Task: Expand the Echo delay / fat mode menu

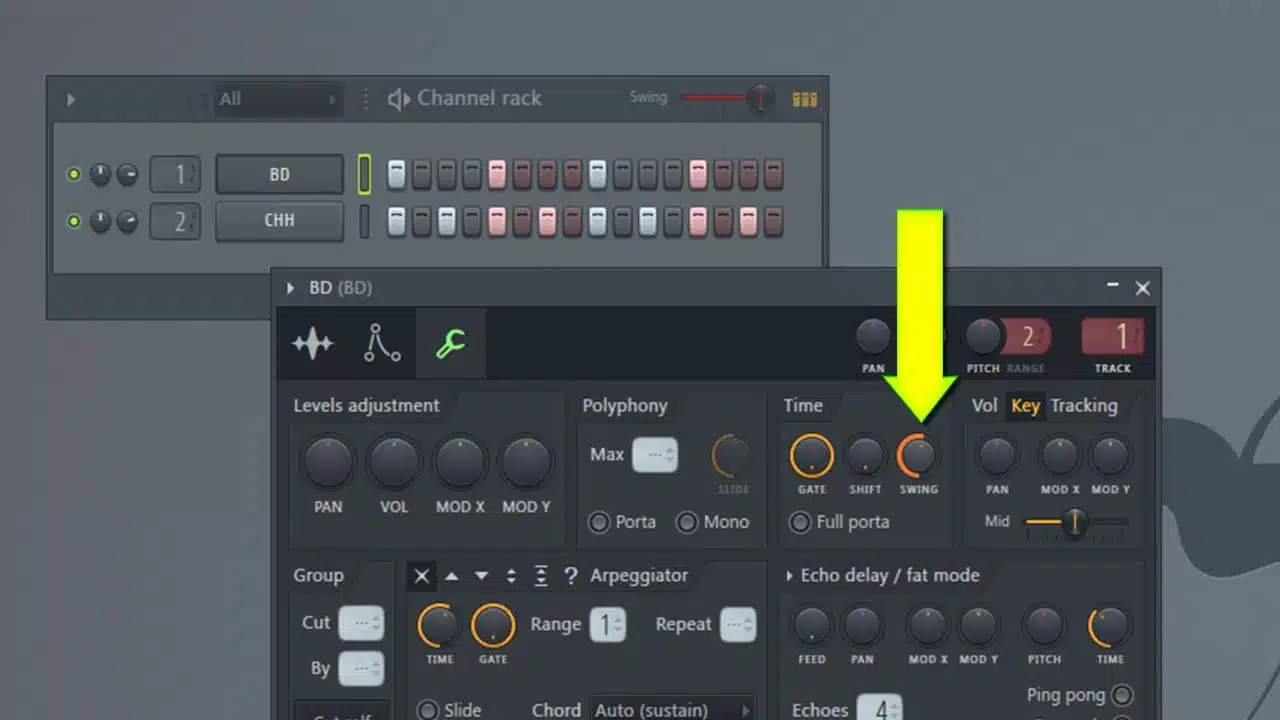Action: point(789,576)
